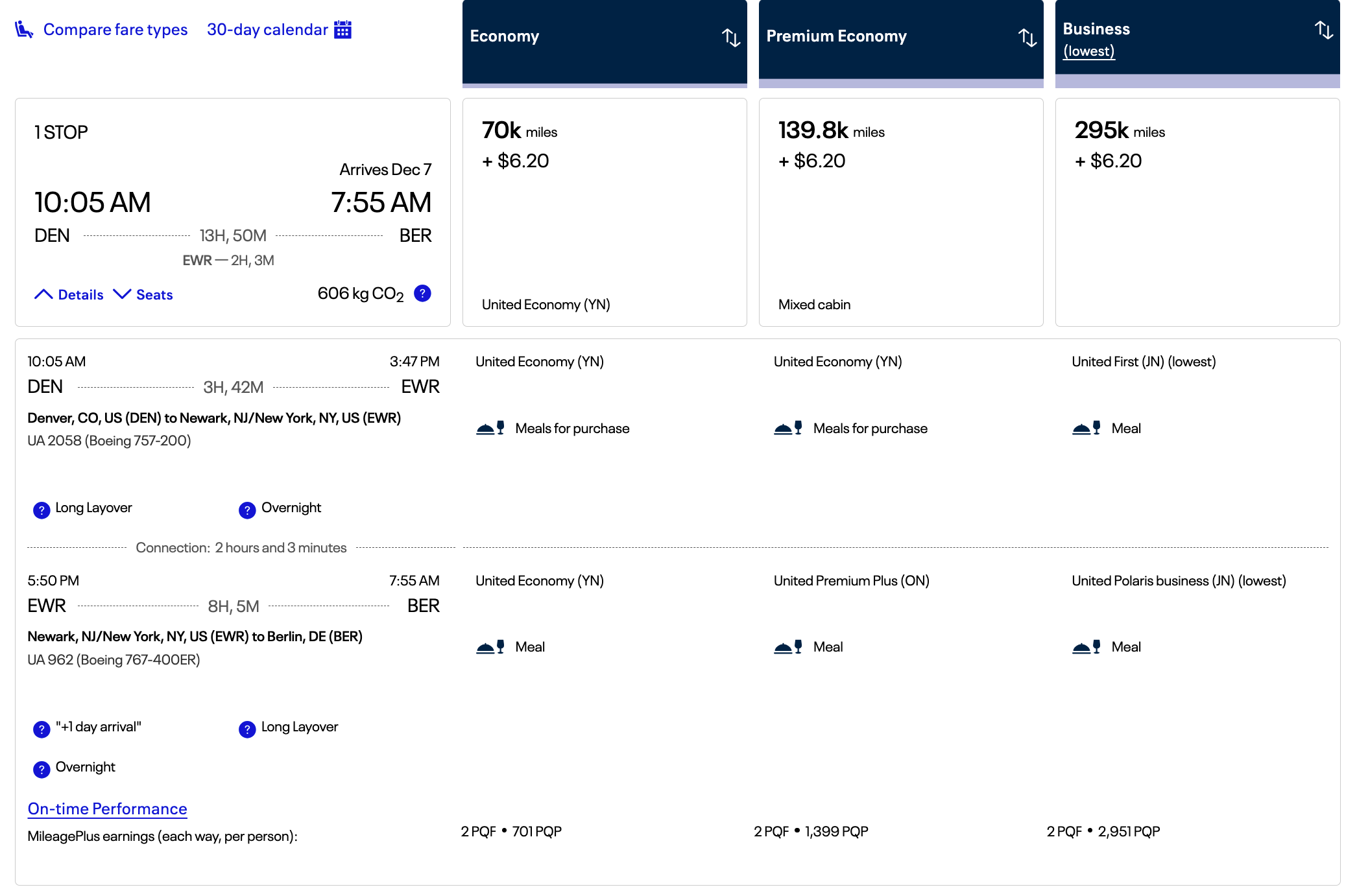Click the sort arrows on Premium Economy column
1357x896 pixels.
click(1028, 38)
